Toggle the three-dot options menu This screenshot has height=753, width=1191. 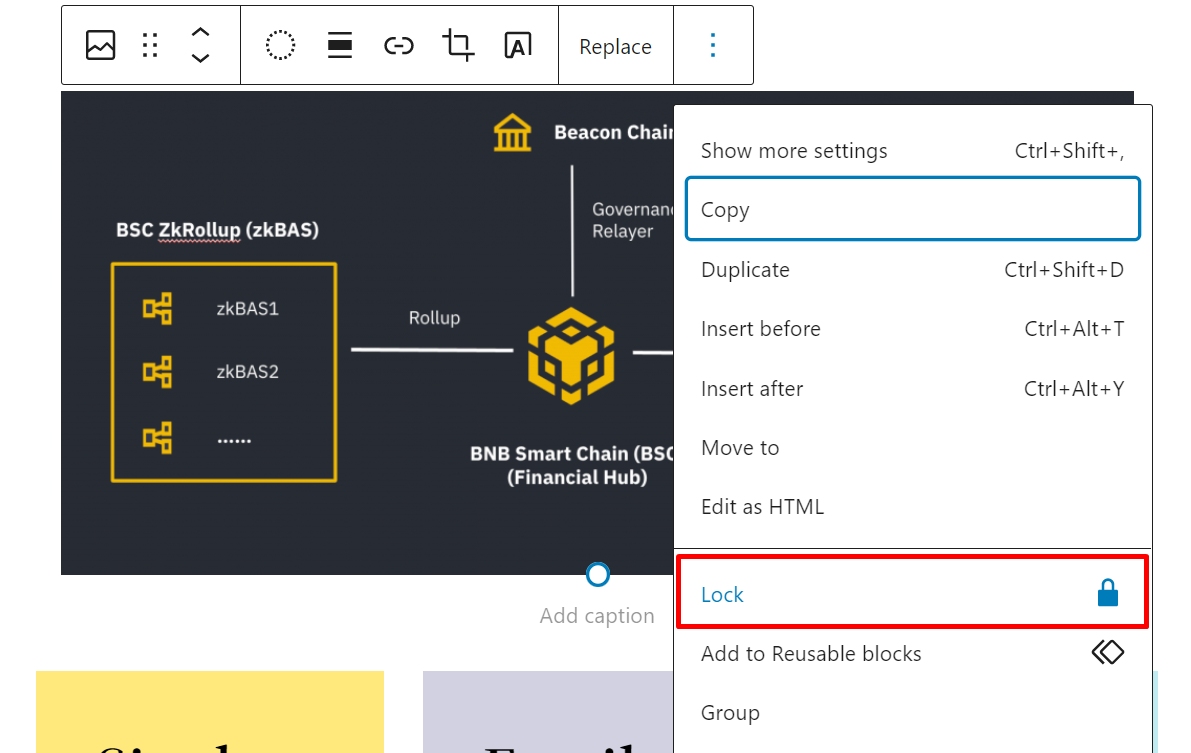(x=713, y=46)
